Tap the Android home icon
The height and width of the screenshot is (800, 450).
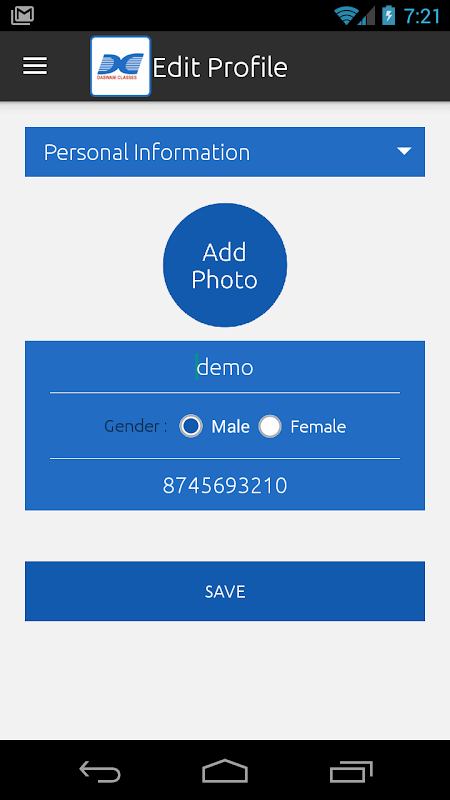(225, 770)
